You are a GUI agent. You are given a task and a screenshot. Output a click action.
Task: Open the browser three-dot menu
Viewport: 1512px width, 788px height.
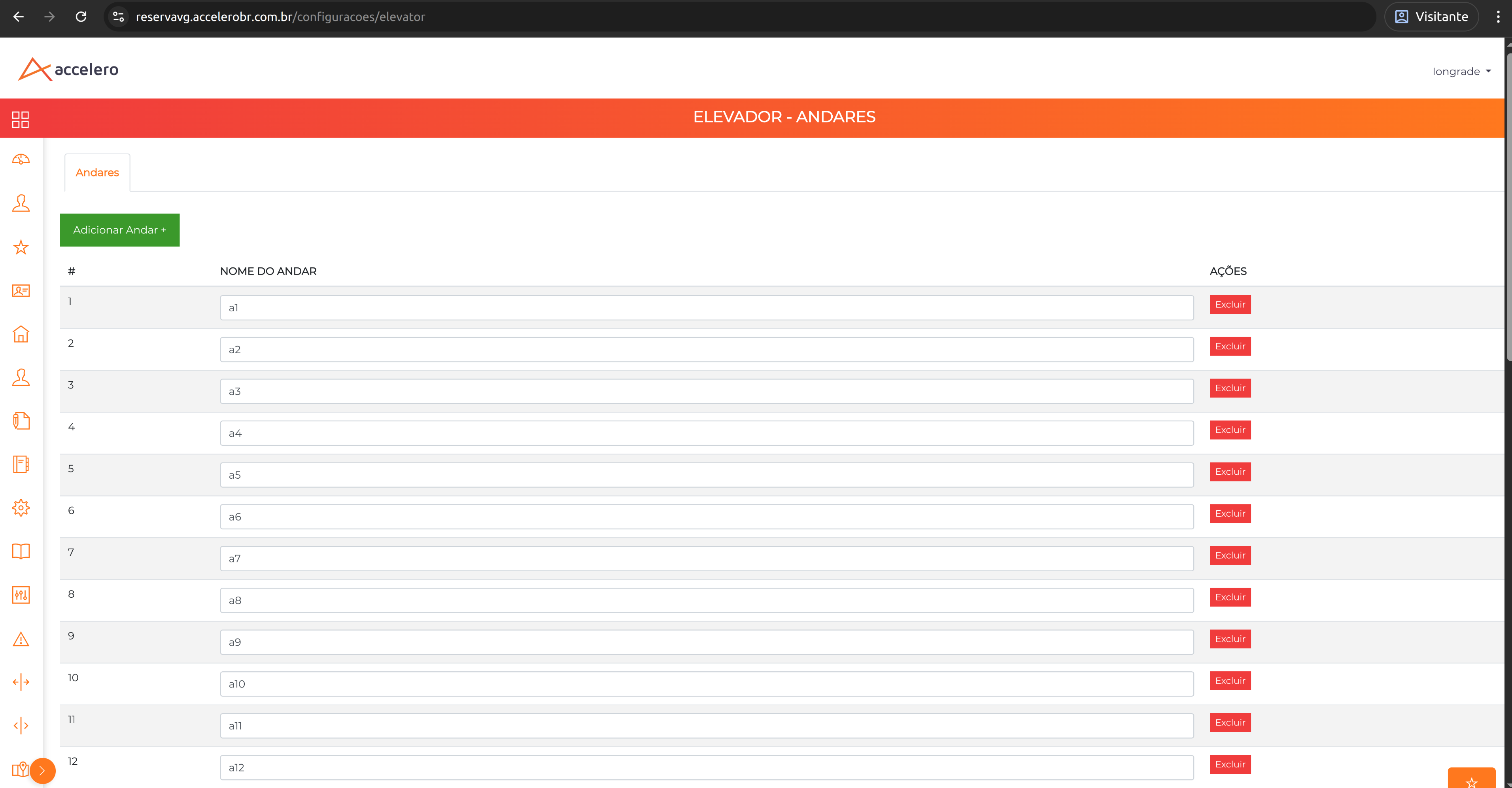click(x=1498, y=17)
